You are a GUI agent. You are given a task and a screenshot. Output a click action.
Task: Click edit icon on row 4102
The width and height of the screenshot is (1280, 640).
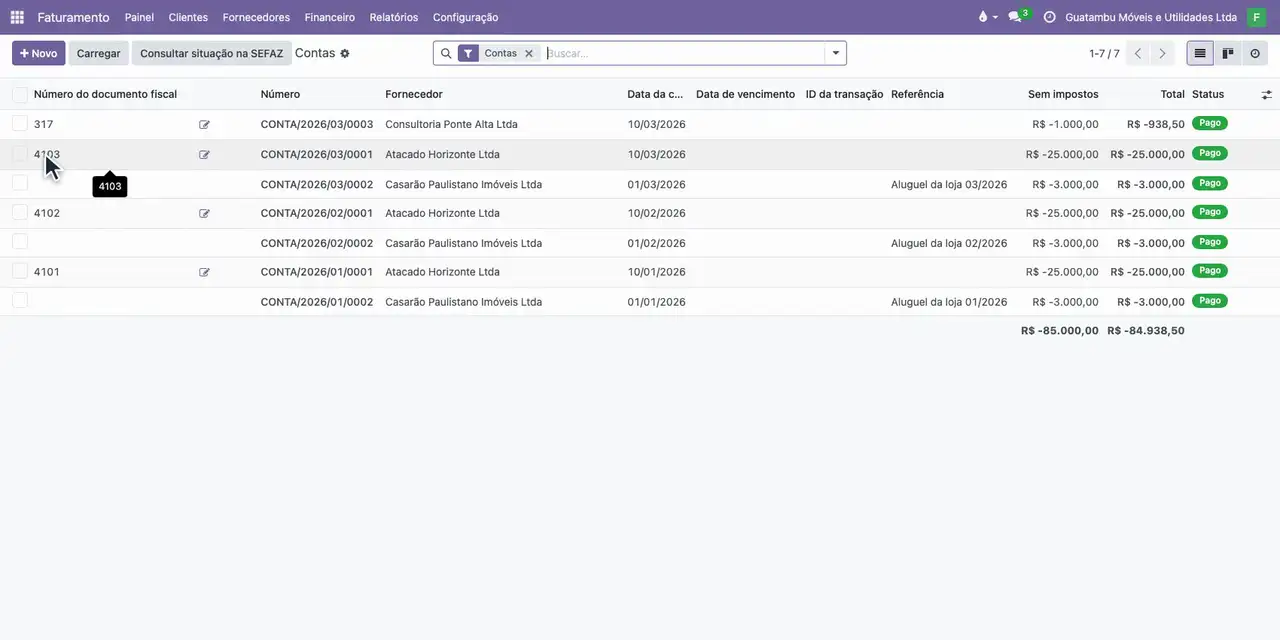click(205, 213)
